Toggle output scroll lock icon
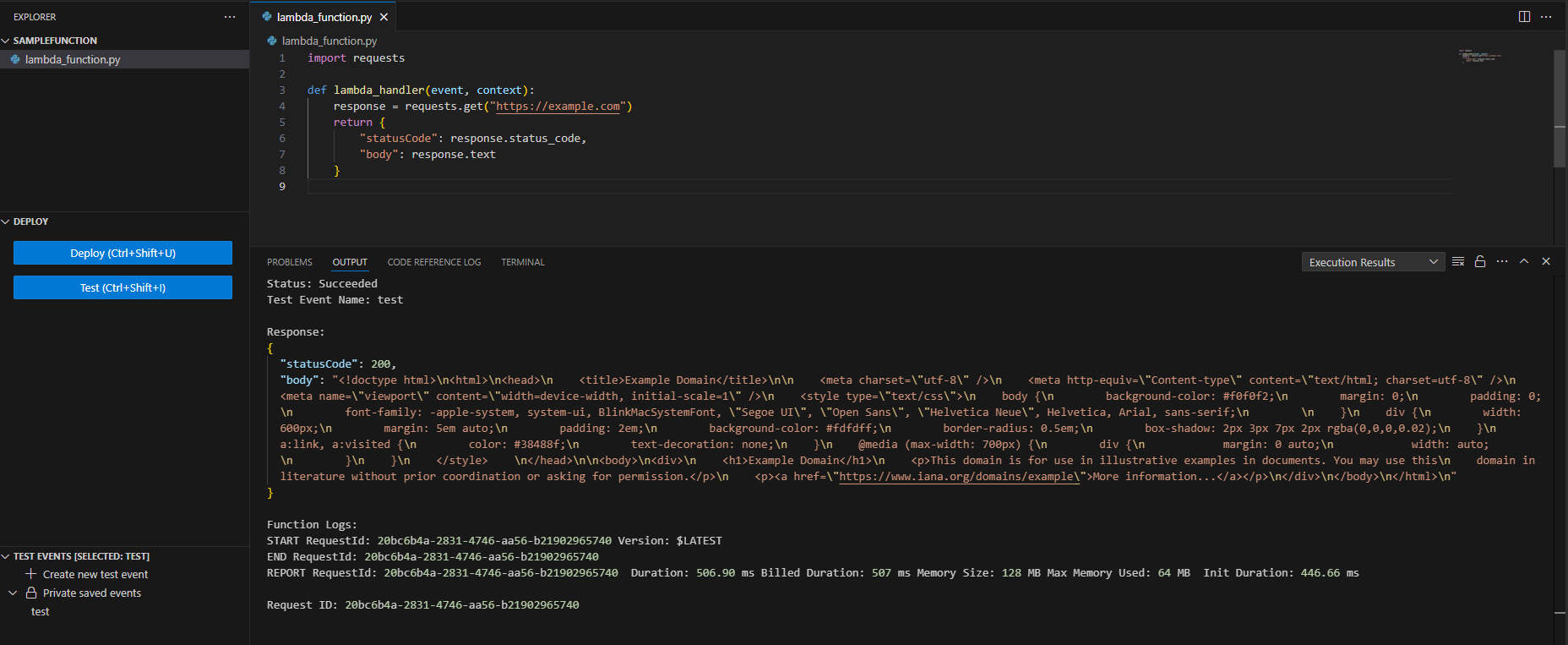The image size is (1568, 645). (1480, 262)
